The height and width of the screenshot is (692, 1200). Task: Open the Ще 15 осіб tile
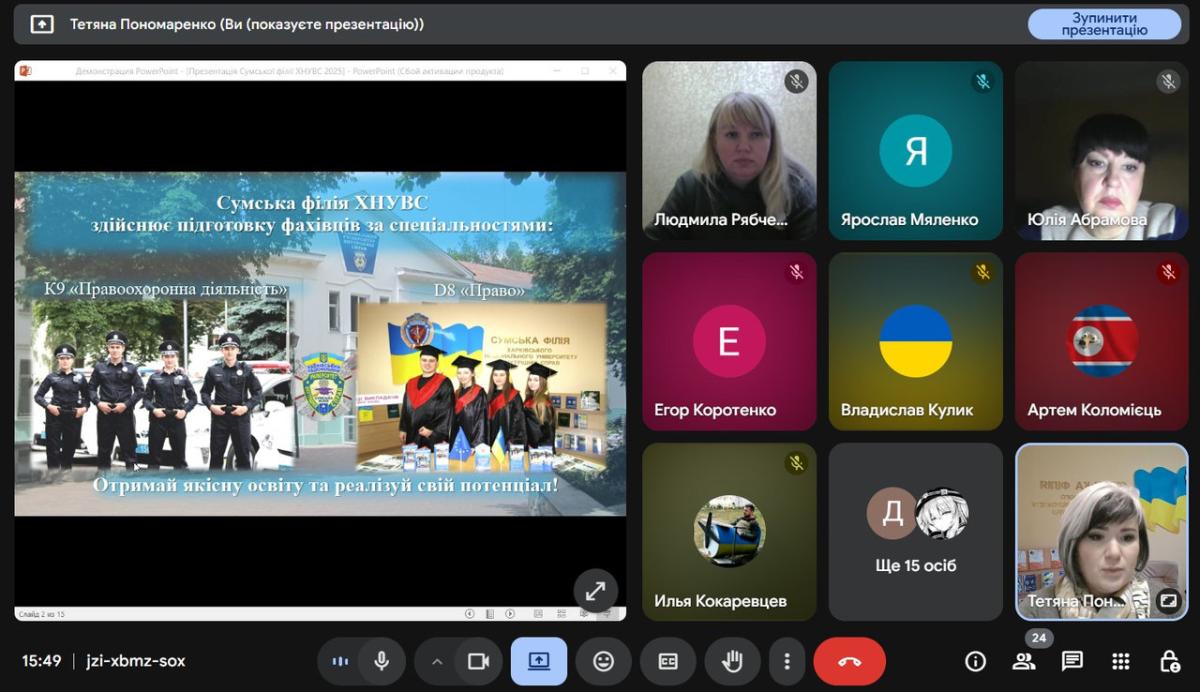click(915, 532)
